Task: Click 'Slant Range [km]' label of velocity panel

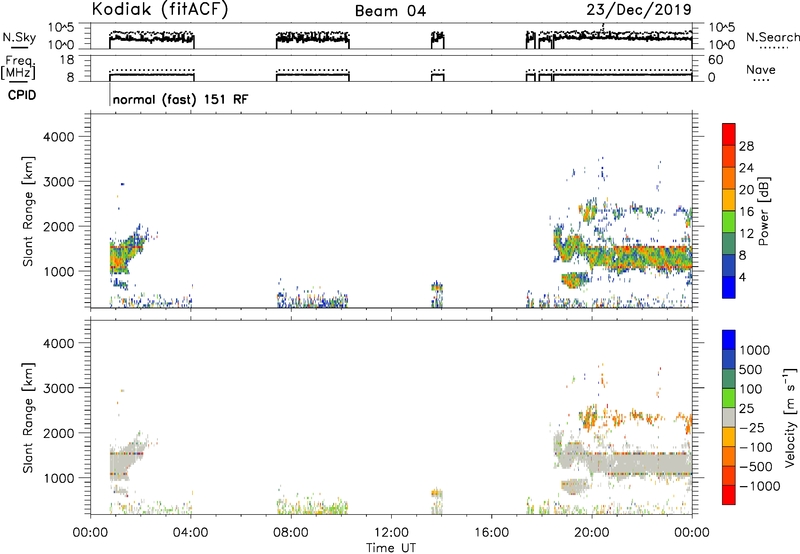Action: click(28, 418)
